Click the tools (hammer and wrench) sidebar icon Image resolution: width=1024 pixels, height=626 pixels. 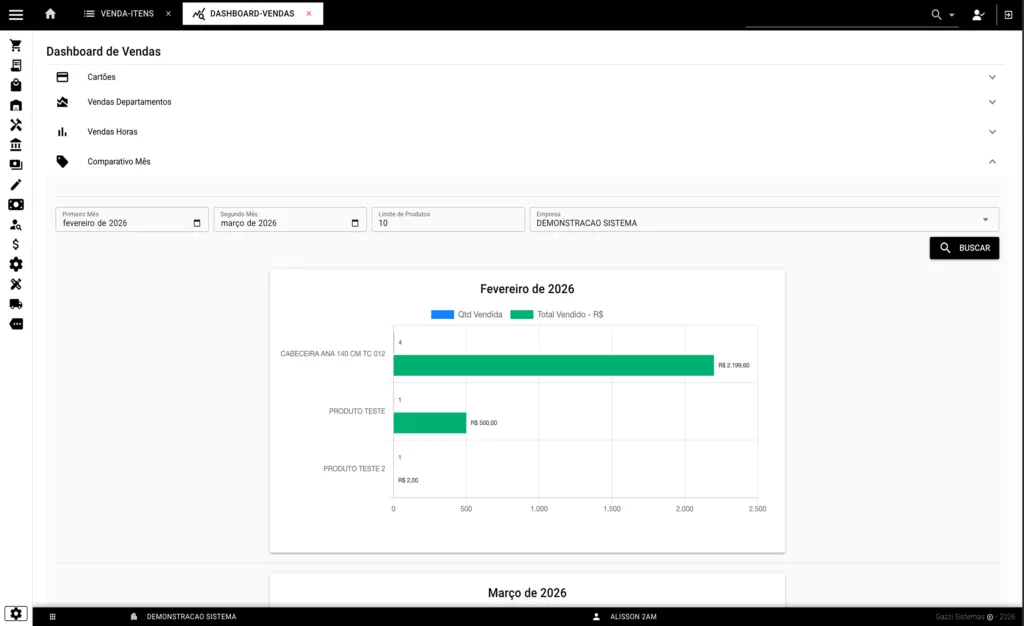tap(15, 124)
